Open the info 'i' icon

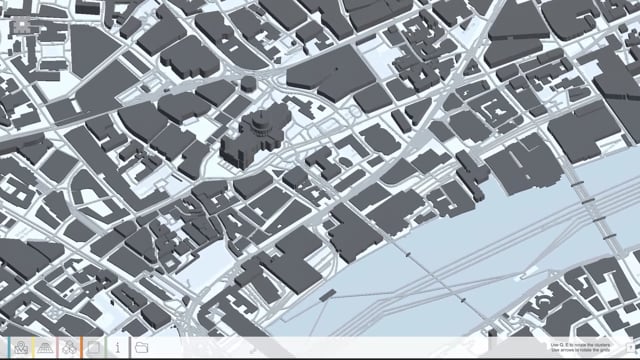point(118,347)
